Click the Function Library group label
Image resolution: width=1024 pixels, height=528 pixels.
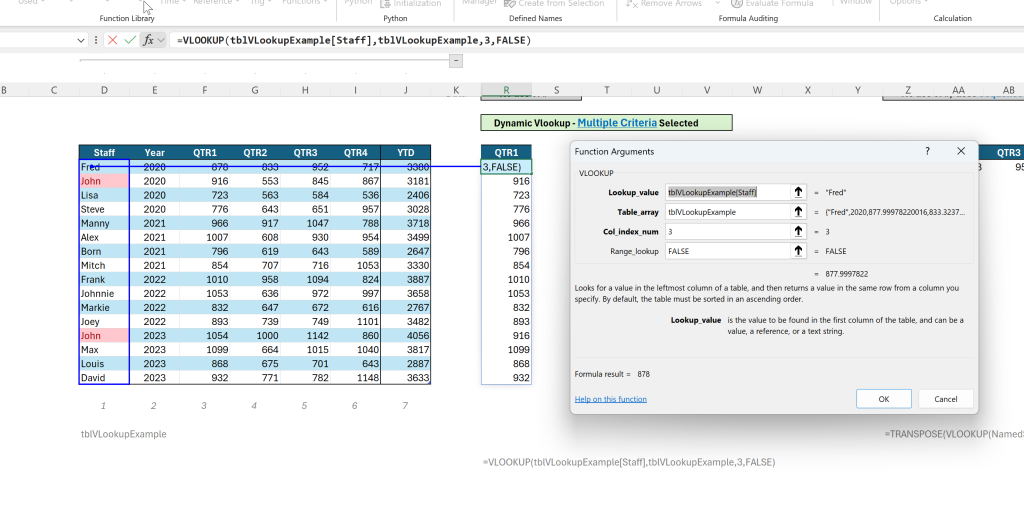127,18
